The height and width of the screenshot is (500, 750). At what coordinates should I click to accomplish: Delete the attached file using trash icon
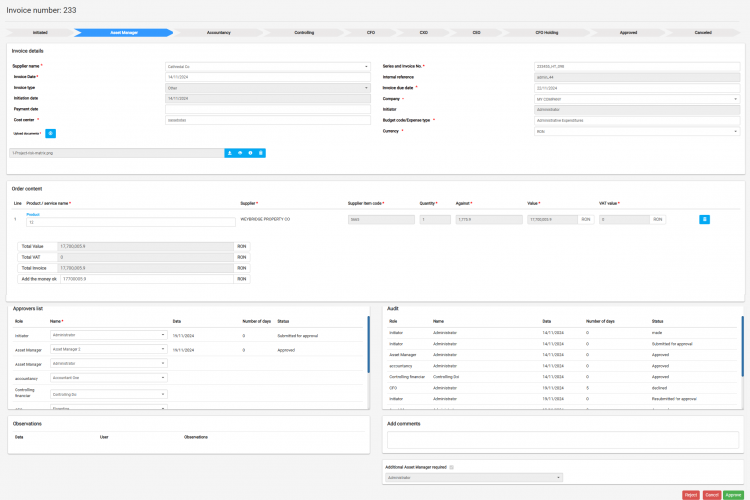coord(261,153)
